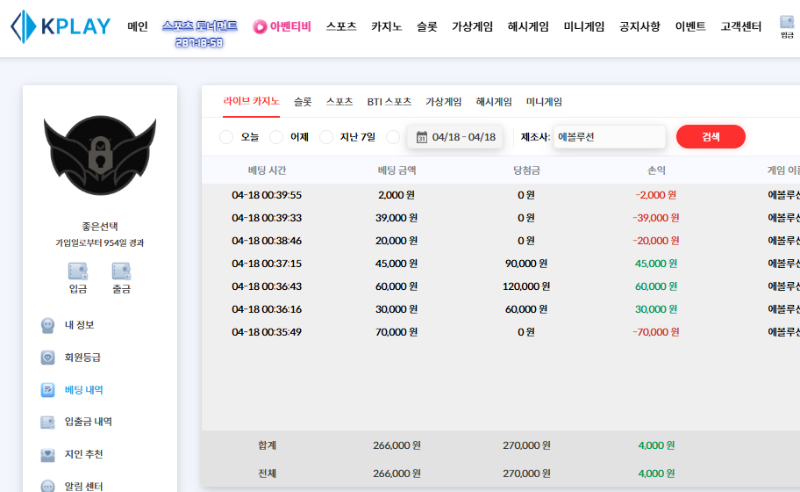Select the 어제 radio button
800x492 pixels.
point(276,137)
